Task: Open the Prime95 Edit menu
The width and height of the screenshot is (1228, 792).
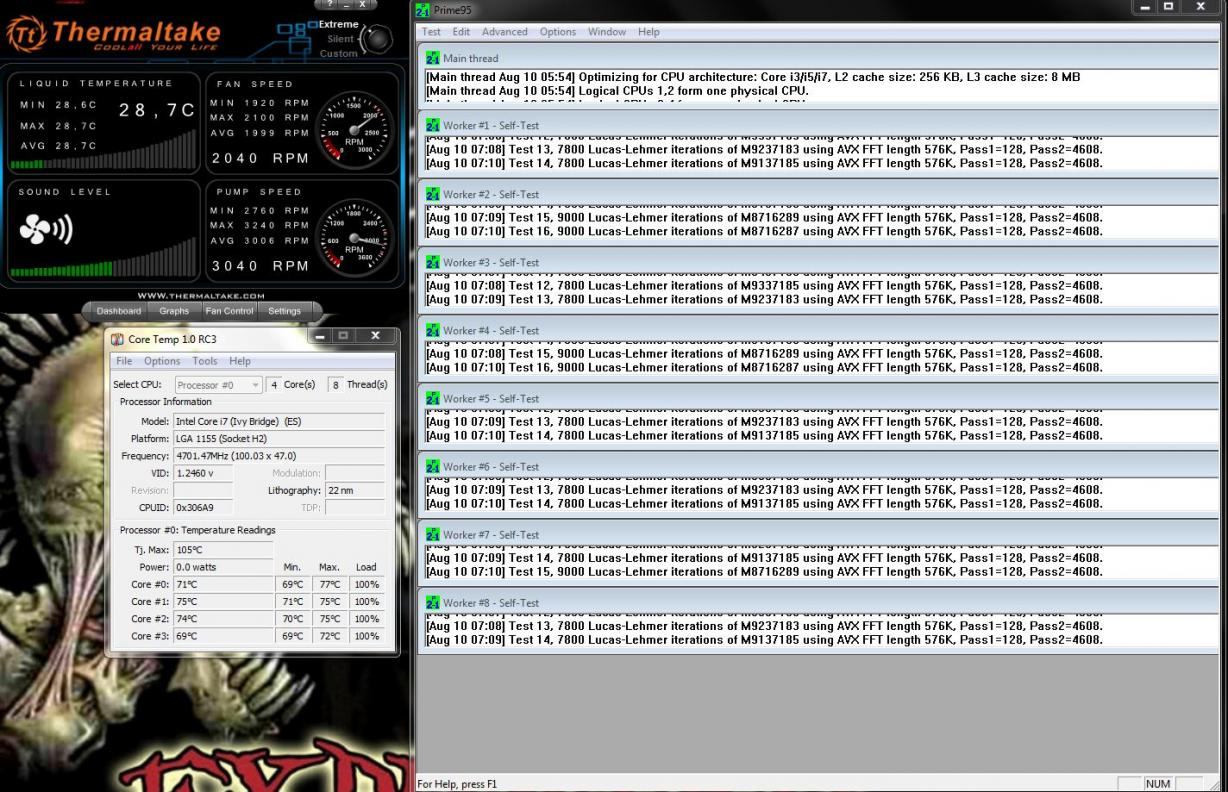Action: click(x=461, y=32)
